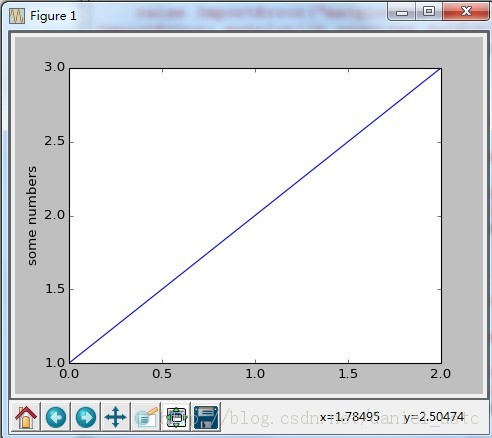Close the Figure 1 window

[466, 12]
